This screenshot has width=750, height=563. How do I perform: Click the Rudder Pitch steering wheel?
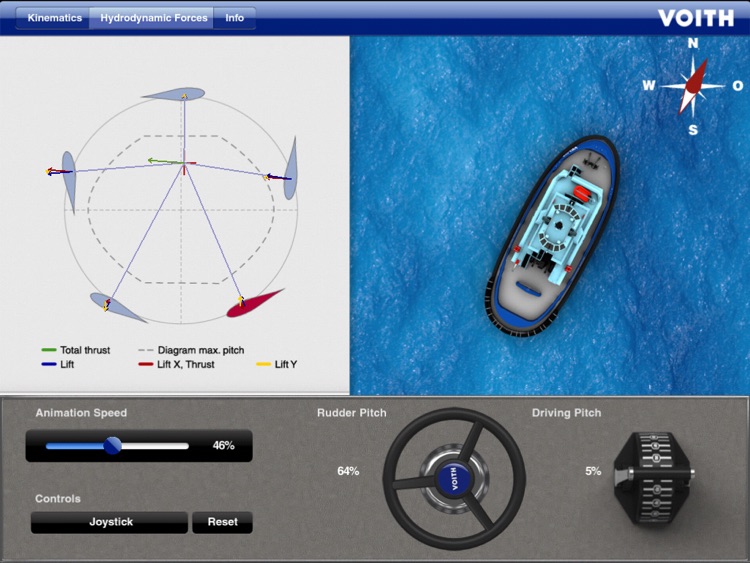454,479
